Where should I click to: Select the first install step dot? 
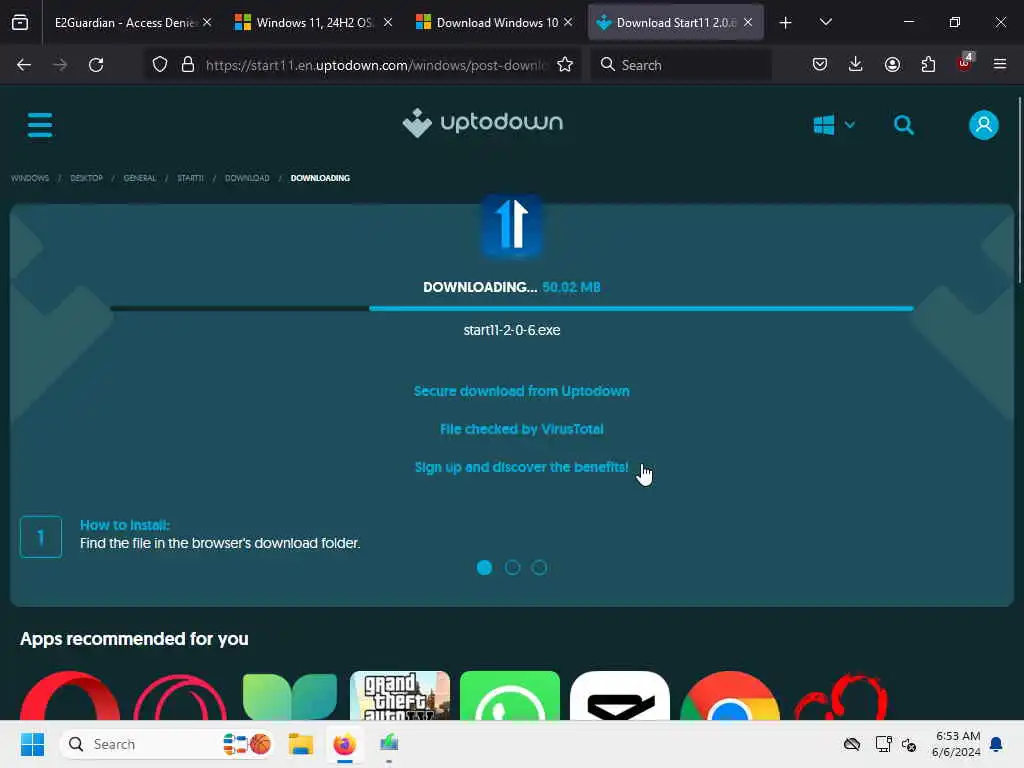pos(485,568)
